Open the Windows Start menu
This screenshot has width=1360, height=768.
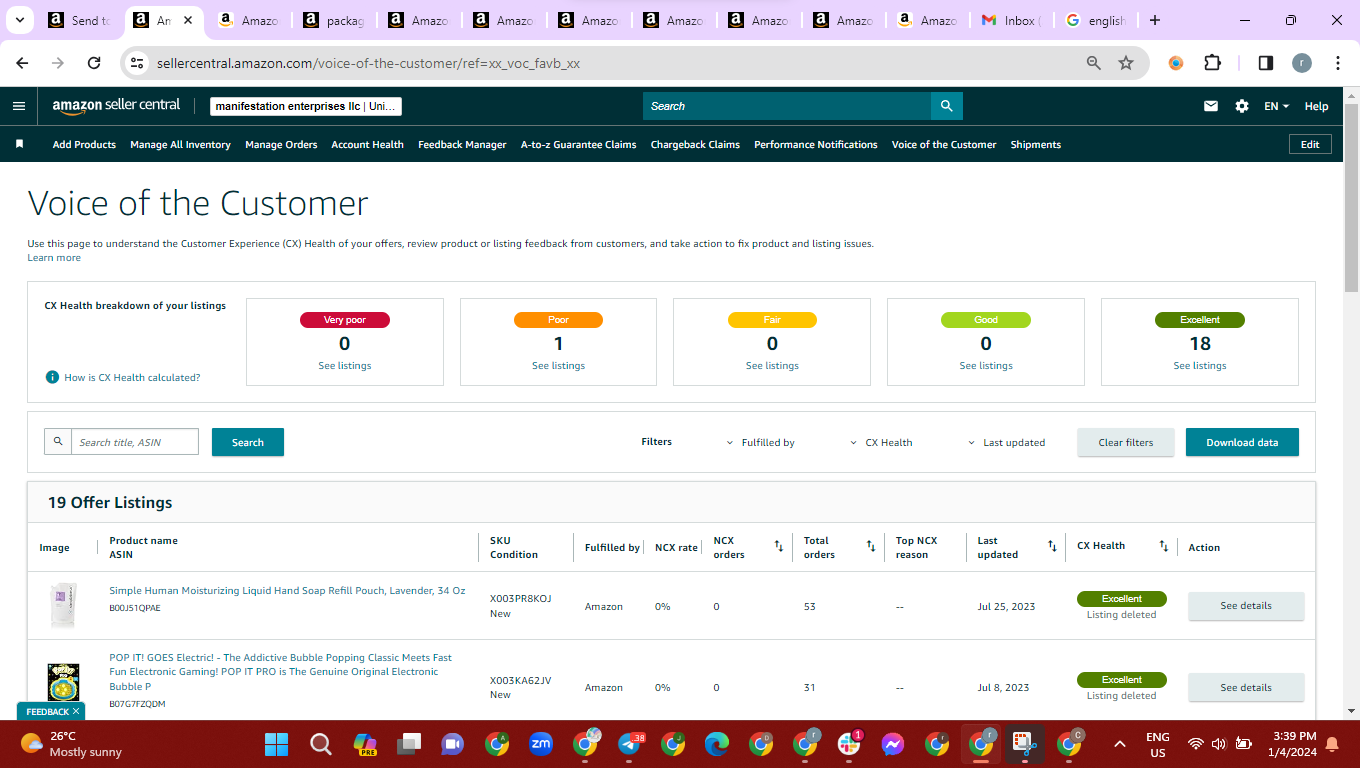point(276,744)
